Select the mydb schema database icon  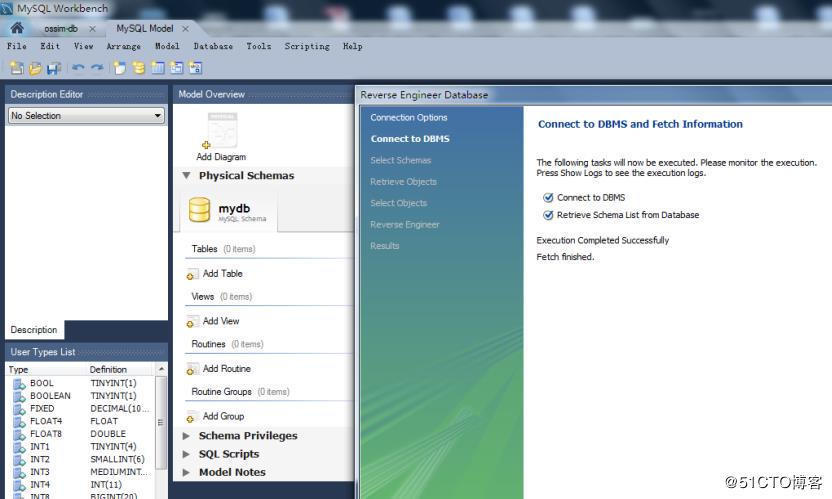pos(200,210)
